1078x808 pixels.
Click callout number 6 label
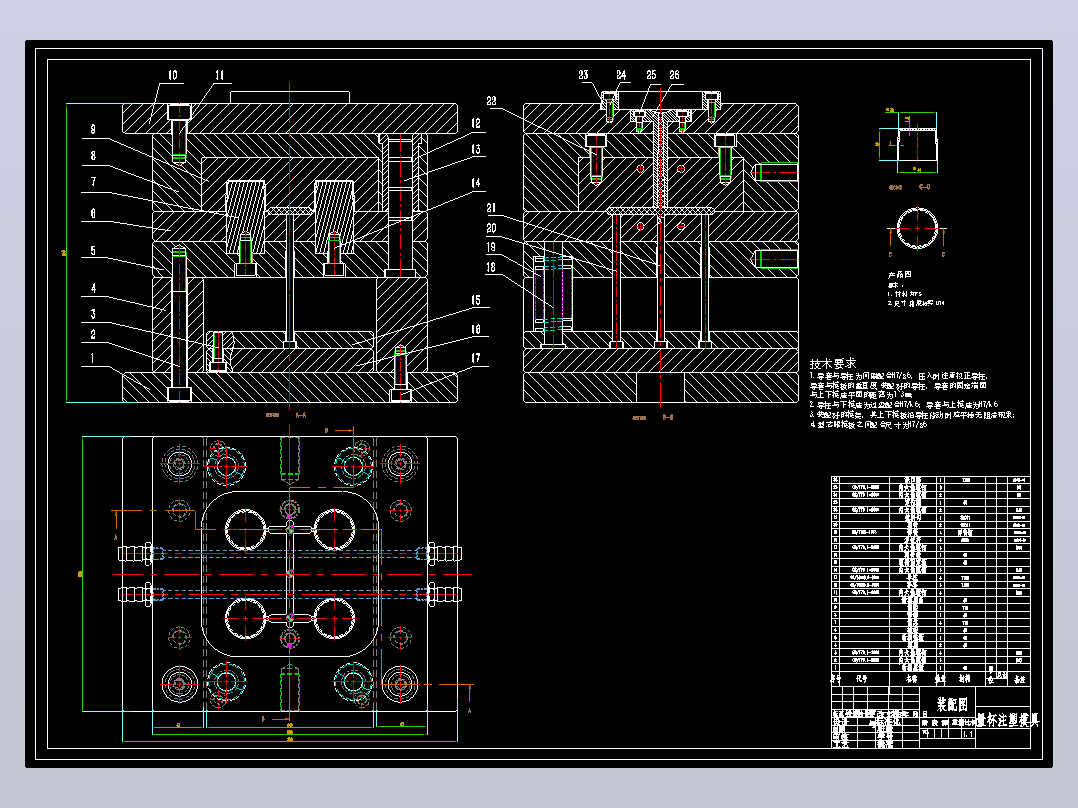point(93,214)
